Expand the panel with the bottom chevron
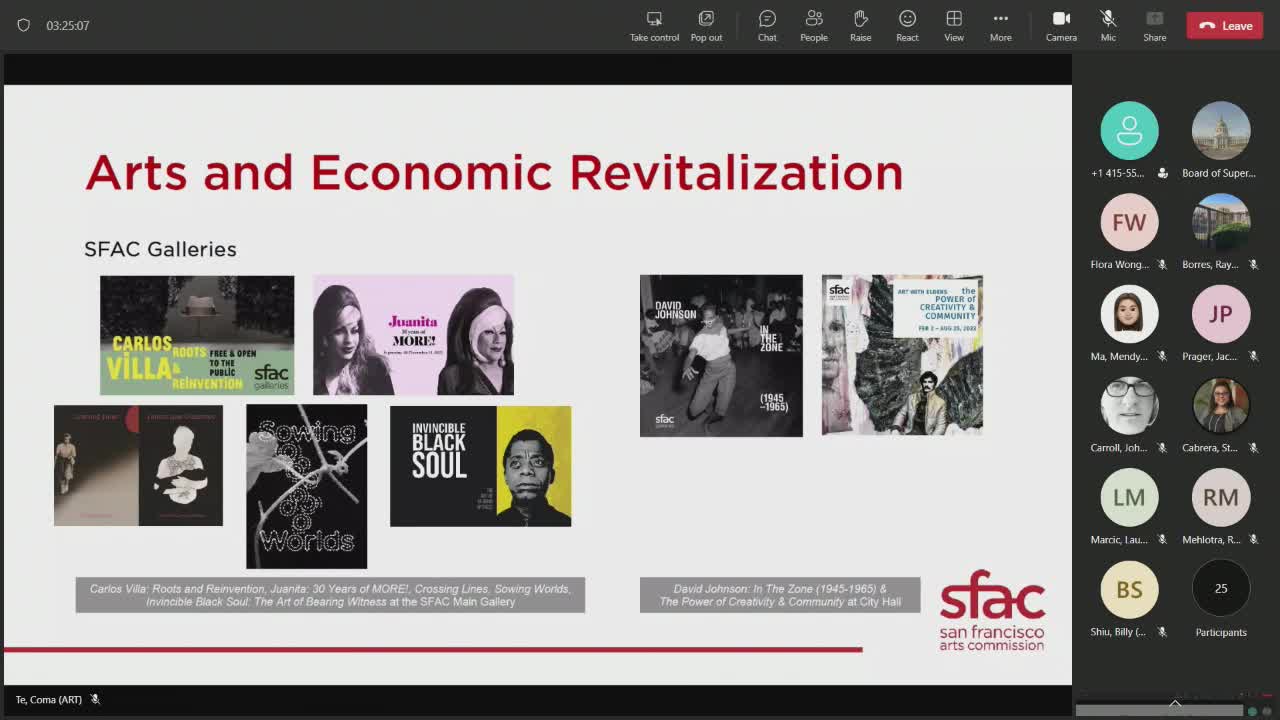1280x720 pixels. pos(1175,704)
